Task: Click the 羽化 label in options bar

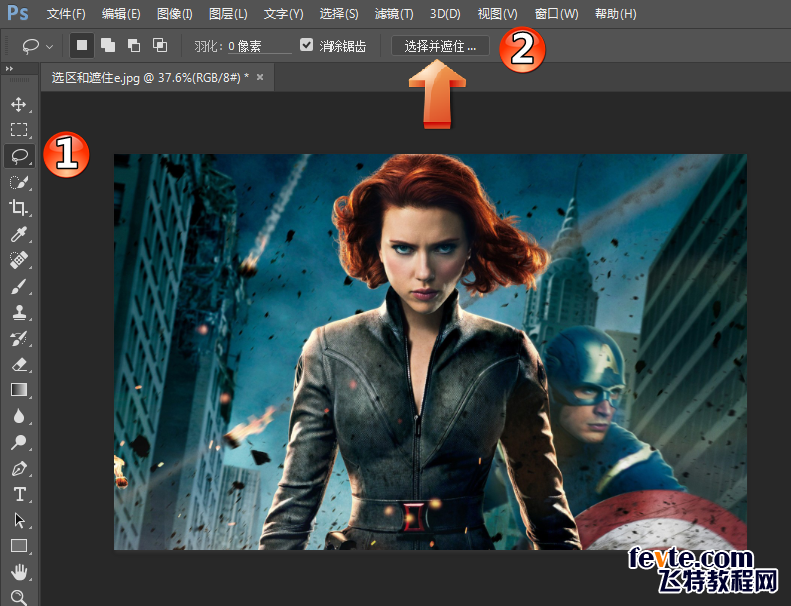Action: click(208, 46)
